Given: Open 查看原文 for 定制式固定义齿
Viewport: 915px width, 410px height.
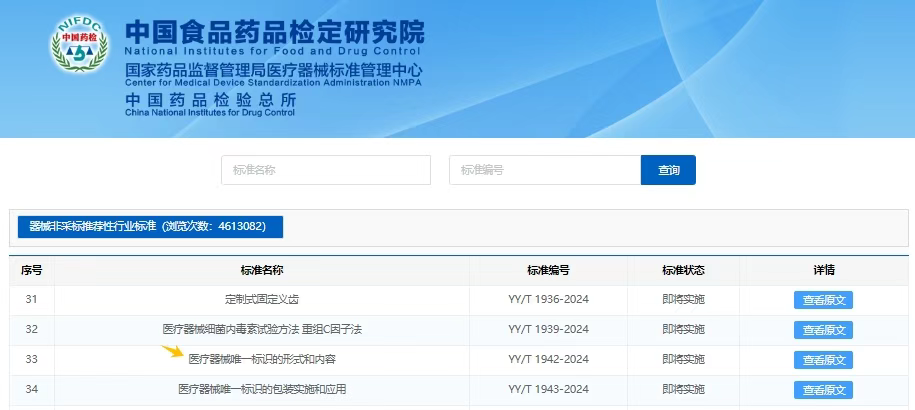Looking at the screenshot, I should click(x=823, y=300).
